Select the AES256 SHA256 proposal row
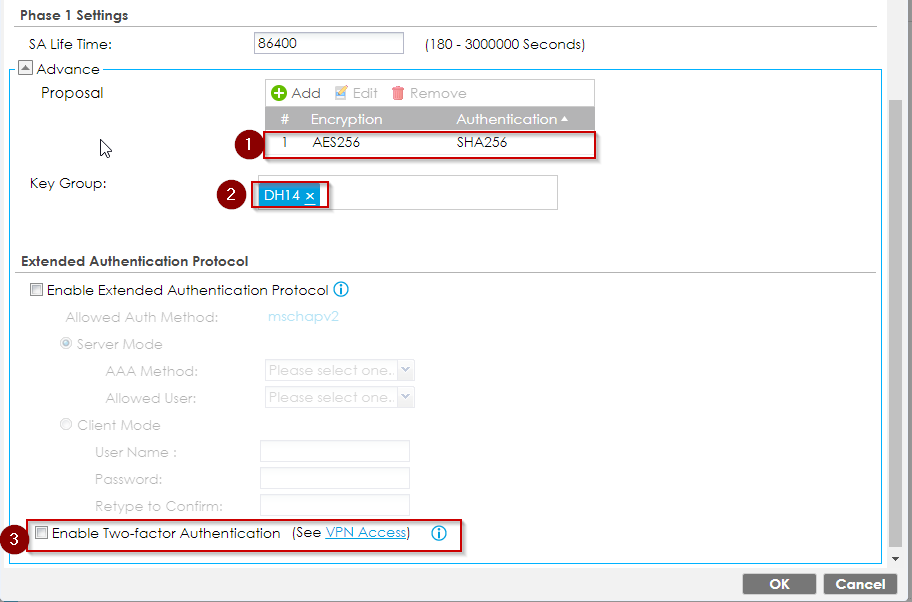This screenshot has height=602, width=912. click(x=430, y=143)
